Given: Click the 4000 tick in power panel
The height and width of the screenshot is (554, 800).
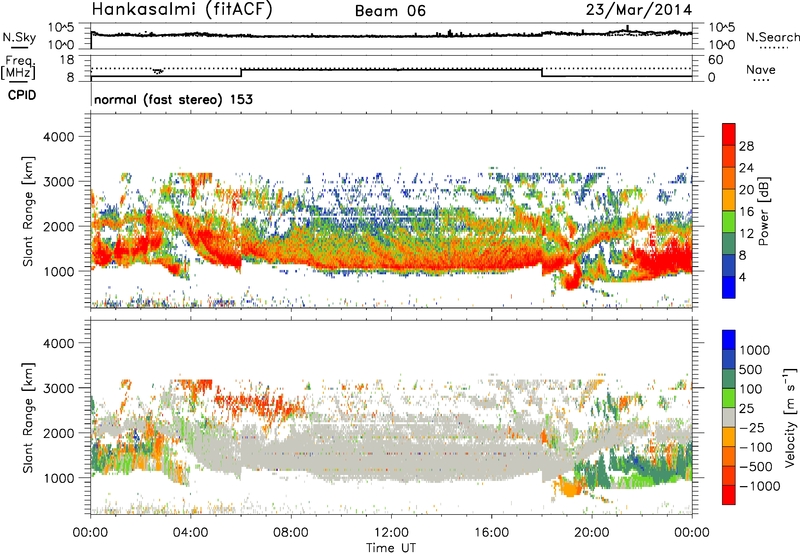Looking at the screenshot, I should [58, 137].
